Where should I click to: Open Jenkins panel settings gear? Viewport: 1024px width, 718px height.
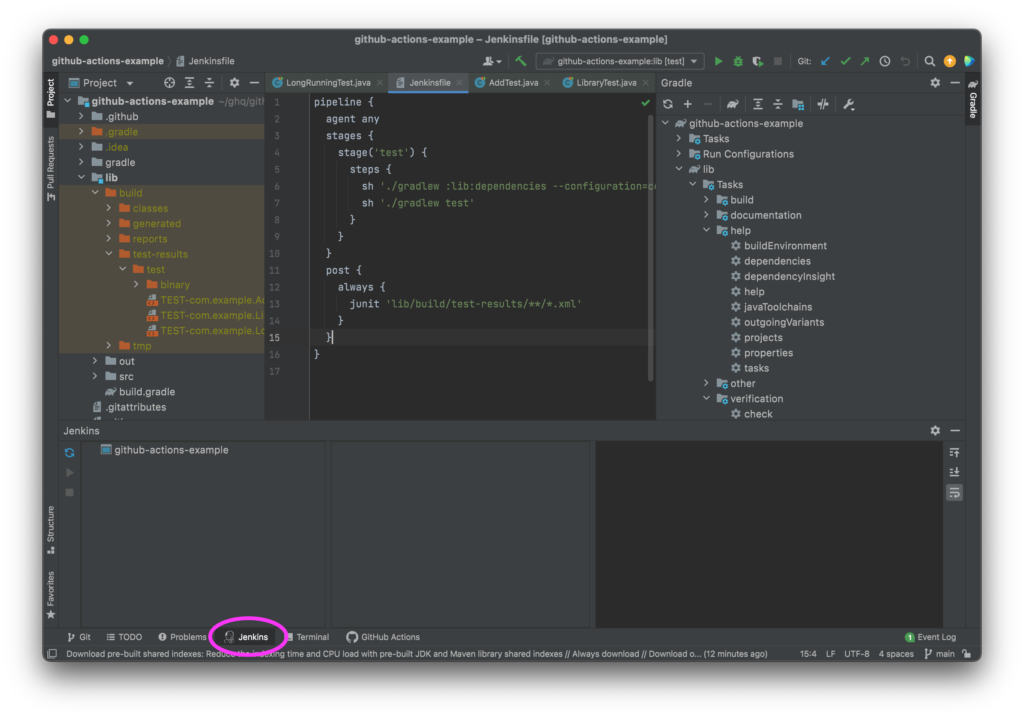point(935,431)
